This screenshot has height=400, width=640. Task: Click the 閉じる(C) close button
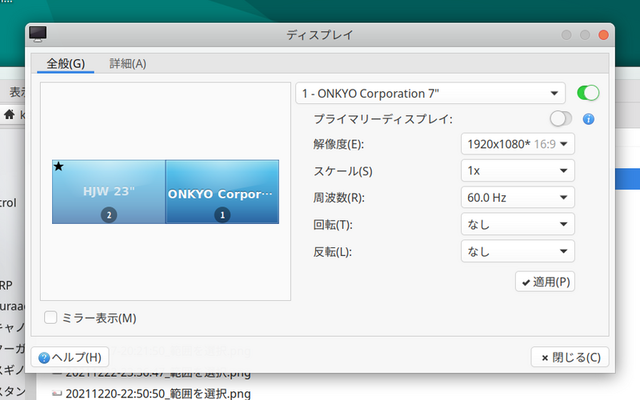(x=570, y=358)
